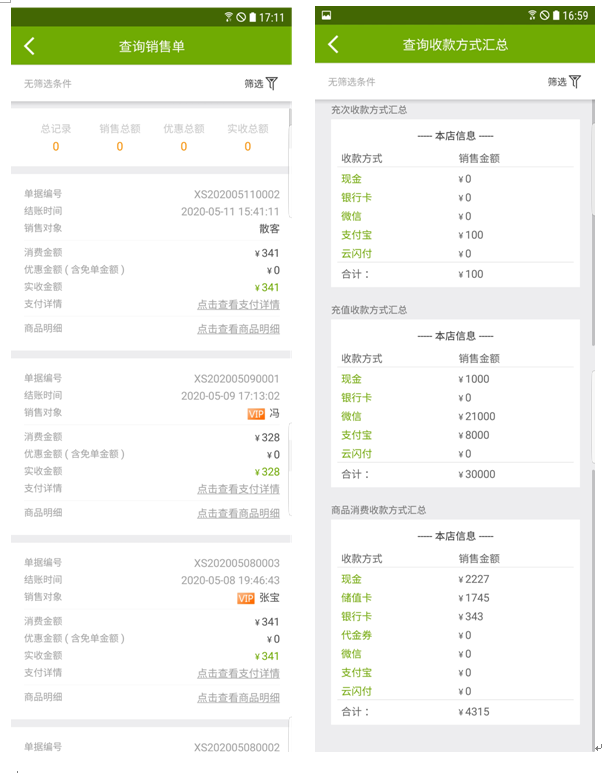The width and height of the screenshot is (611, 773).
Task: Tap 充次收款方式汇总 section header
Action: click(369, 110)
